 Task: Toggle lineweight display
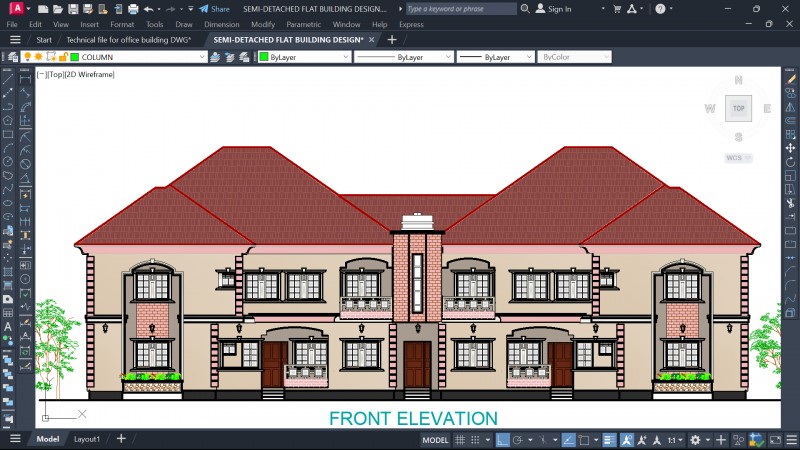click(x=609, y=440)
